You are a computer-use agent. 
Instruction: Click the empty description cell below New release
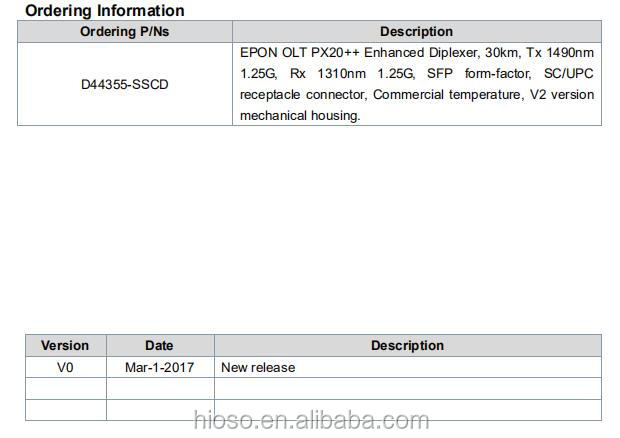click(x=408, y=388)
